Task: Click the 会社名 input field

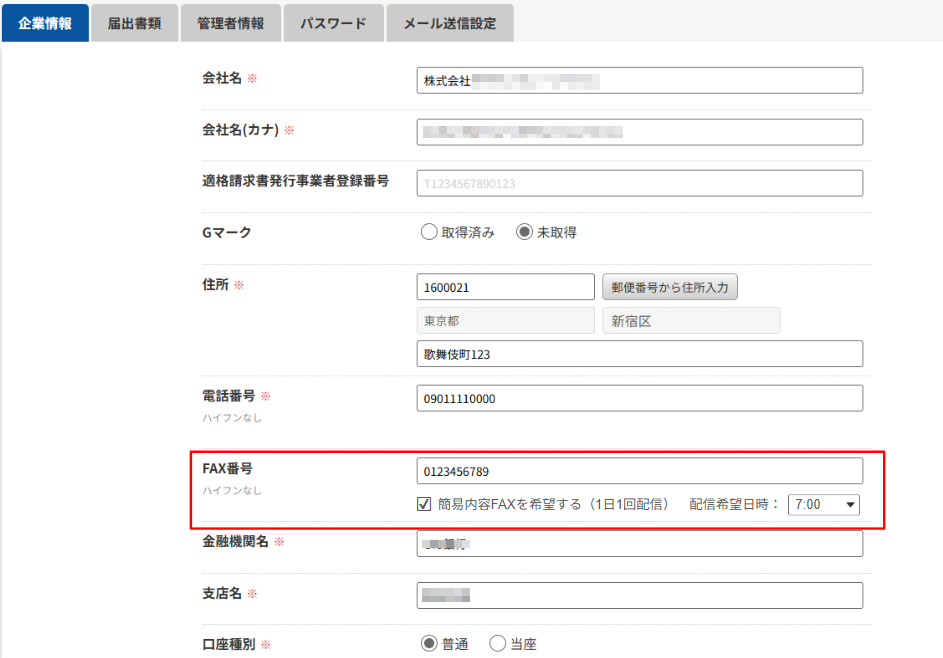Action: [x=639, y=80]
